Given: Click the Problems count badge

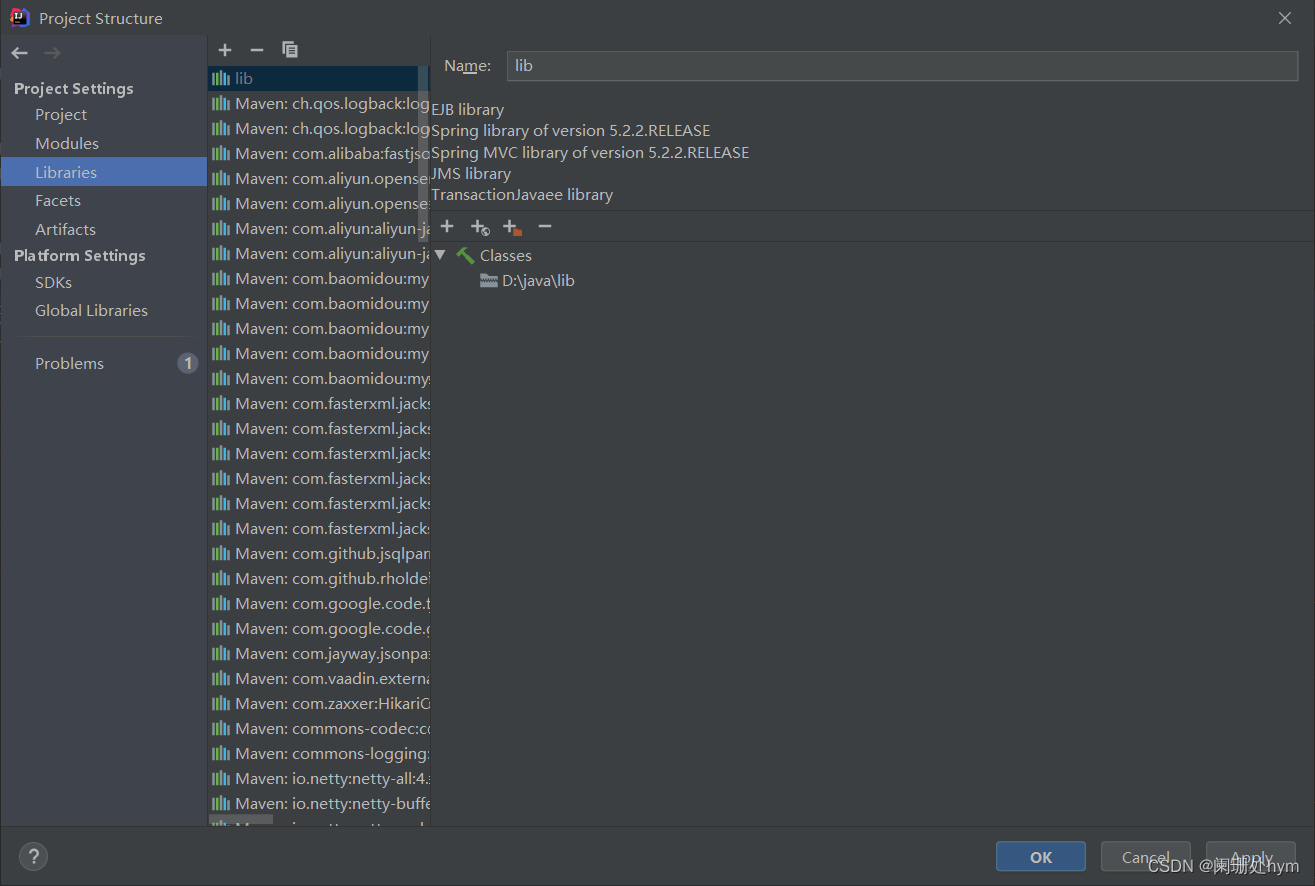Looking at the screenshot, I should [188, 363].
